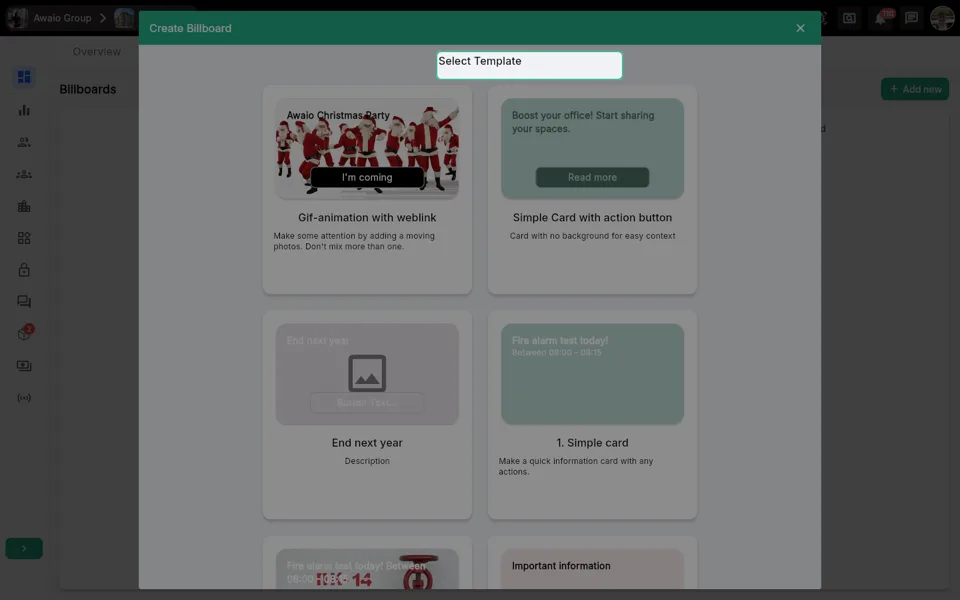The width and height of the screenshot is (960, 600).
Task: Open the buildings icon in the sidebar
Action: [24, 206]
